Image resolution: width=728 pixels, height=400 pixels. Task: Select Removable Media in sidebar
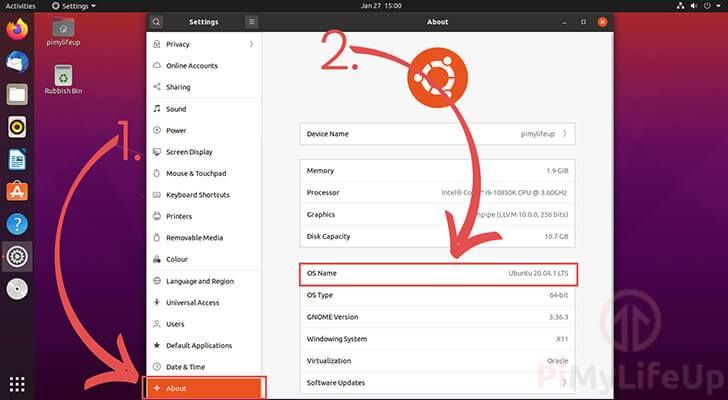coord(204,238)
